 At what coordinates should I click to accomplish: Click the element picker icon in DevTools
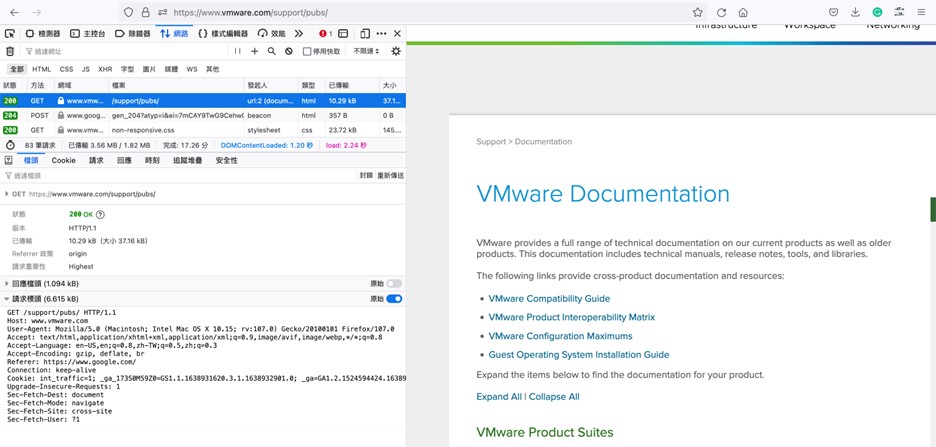click(x=10, y=33)
